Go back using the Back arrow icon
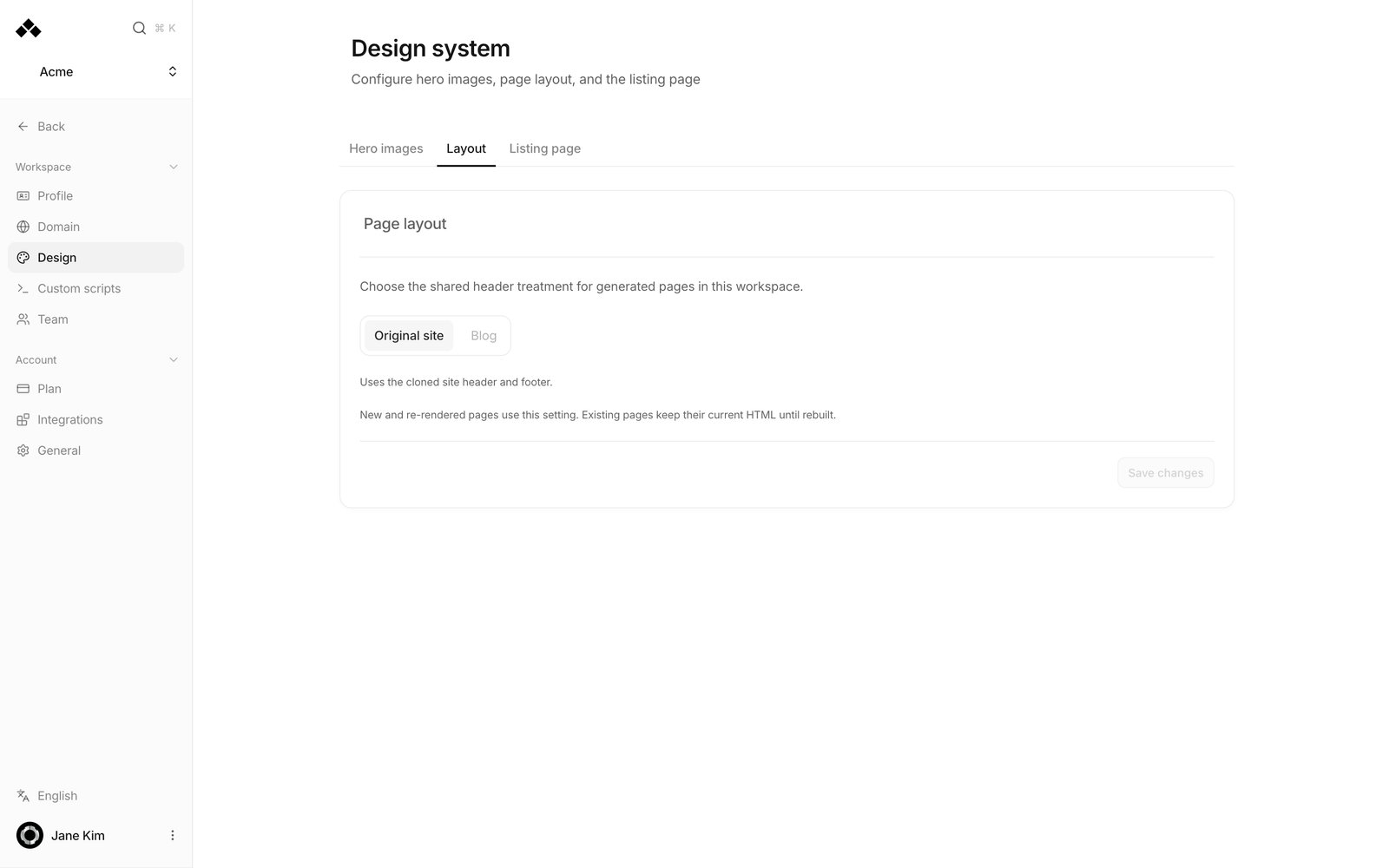 (x=23, y=127)
